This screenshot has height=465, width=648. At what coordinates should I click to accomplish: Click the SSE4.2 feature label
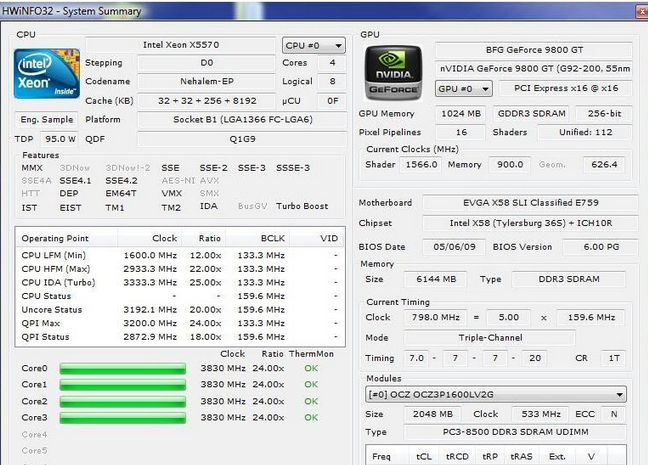click(x=121, y=181)
